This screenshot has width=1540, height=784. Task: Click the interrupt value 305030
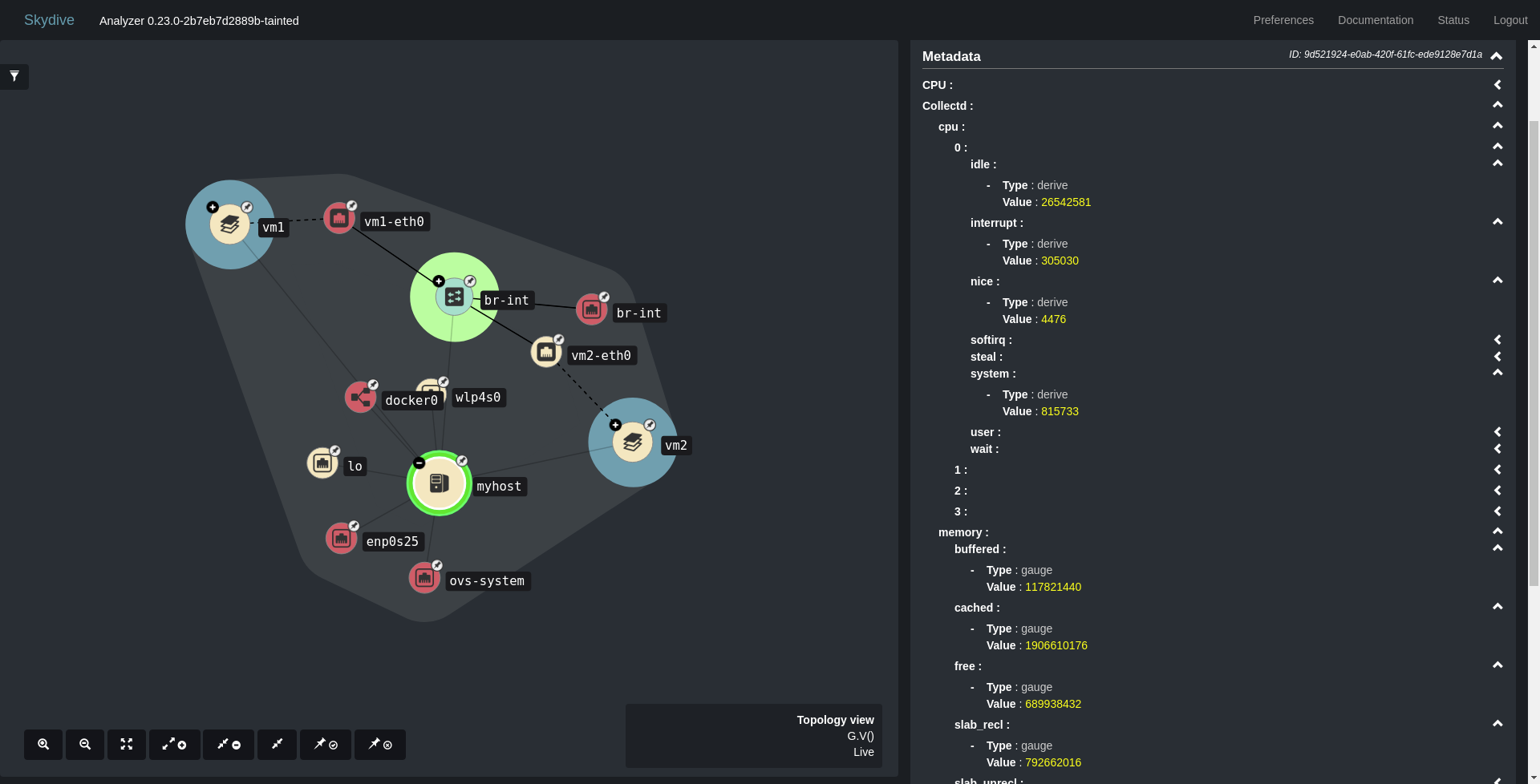pos(1060,261)
